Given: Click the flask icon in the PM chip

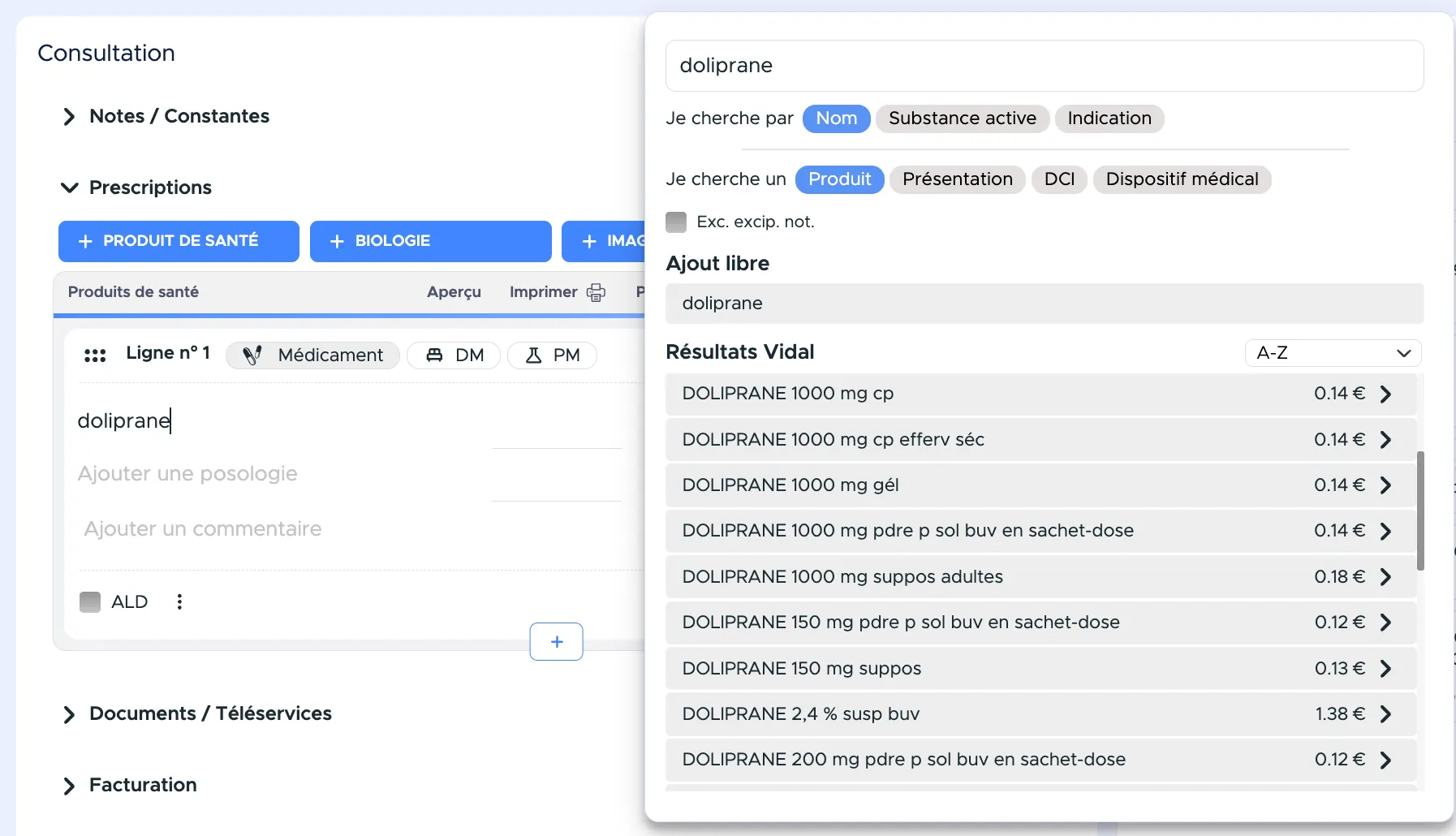Looking at the screenshot, I should tap(533, 355).
